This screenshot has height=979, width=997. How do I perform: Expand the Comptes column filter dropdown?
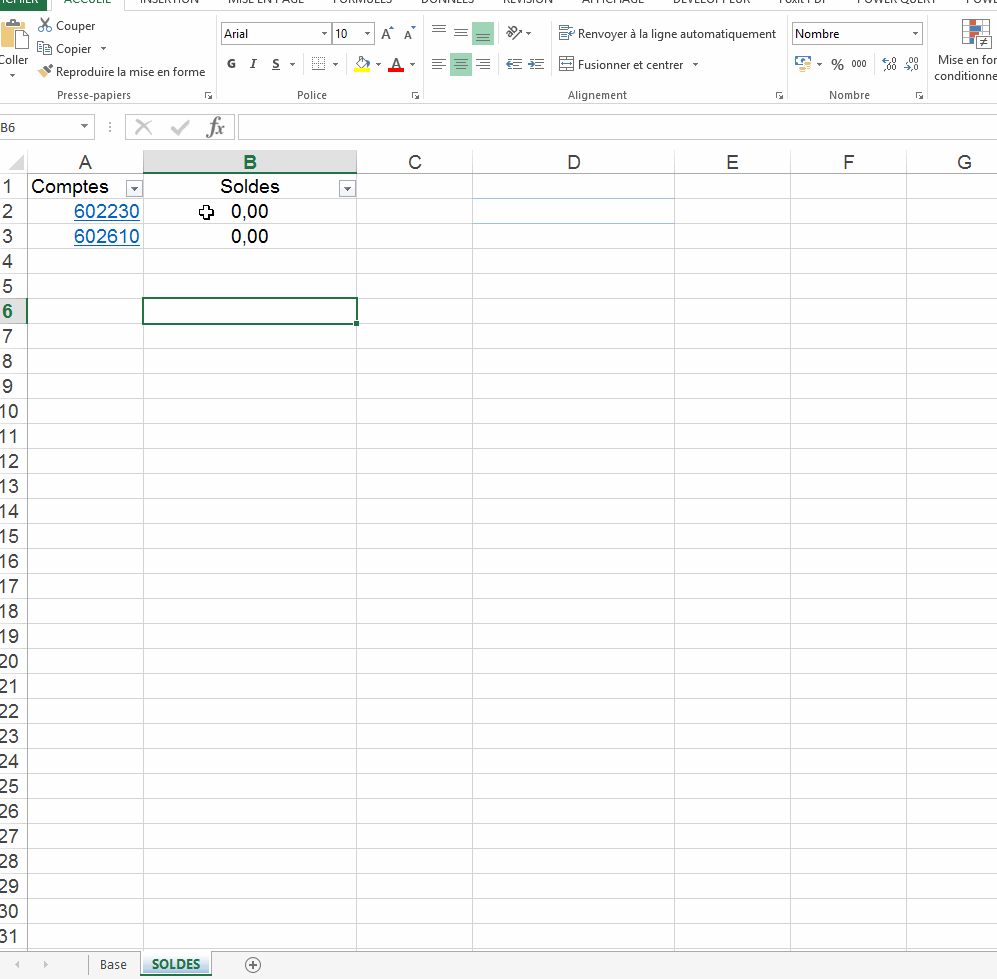134,189
